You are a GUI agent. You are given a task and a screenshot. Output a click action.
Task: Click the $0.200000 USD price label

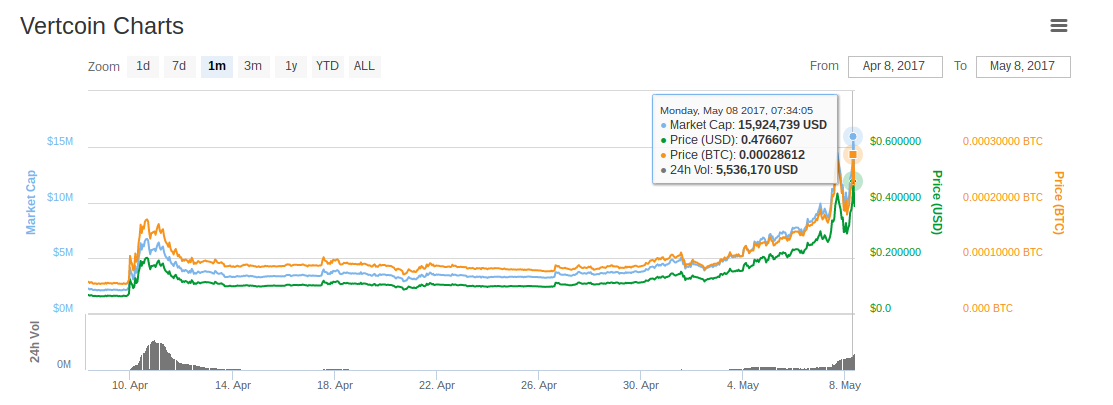click(895, 253)
